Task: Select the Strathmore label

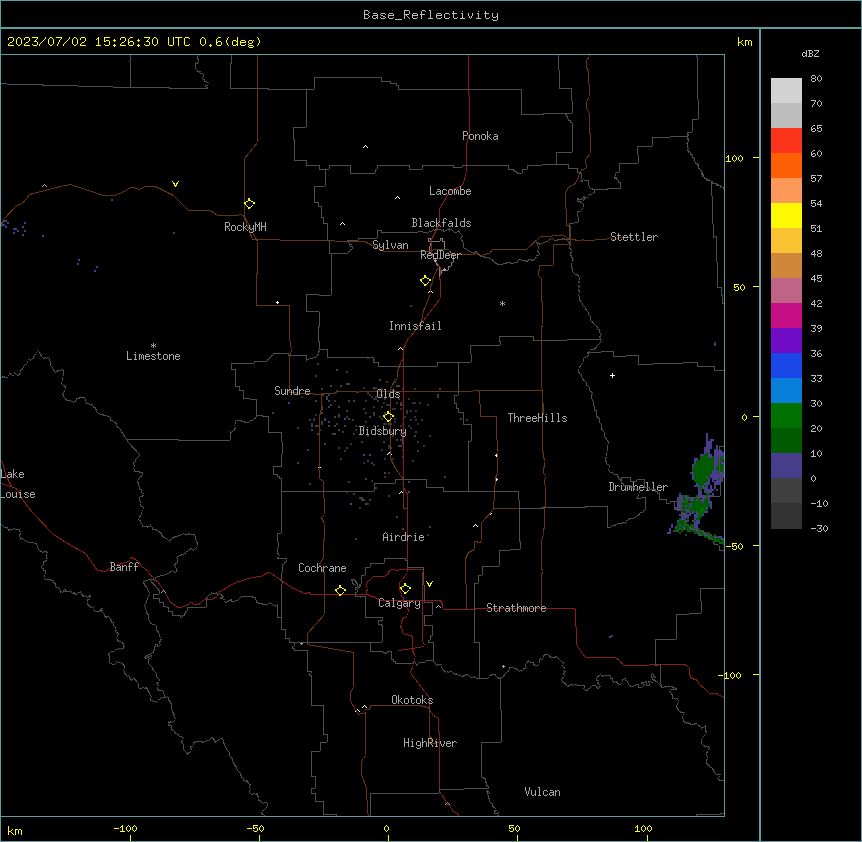Action: click(x=516, y=608)
